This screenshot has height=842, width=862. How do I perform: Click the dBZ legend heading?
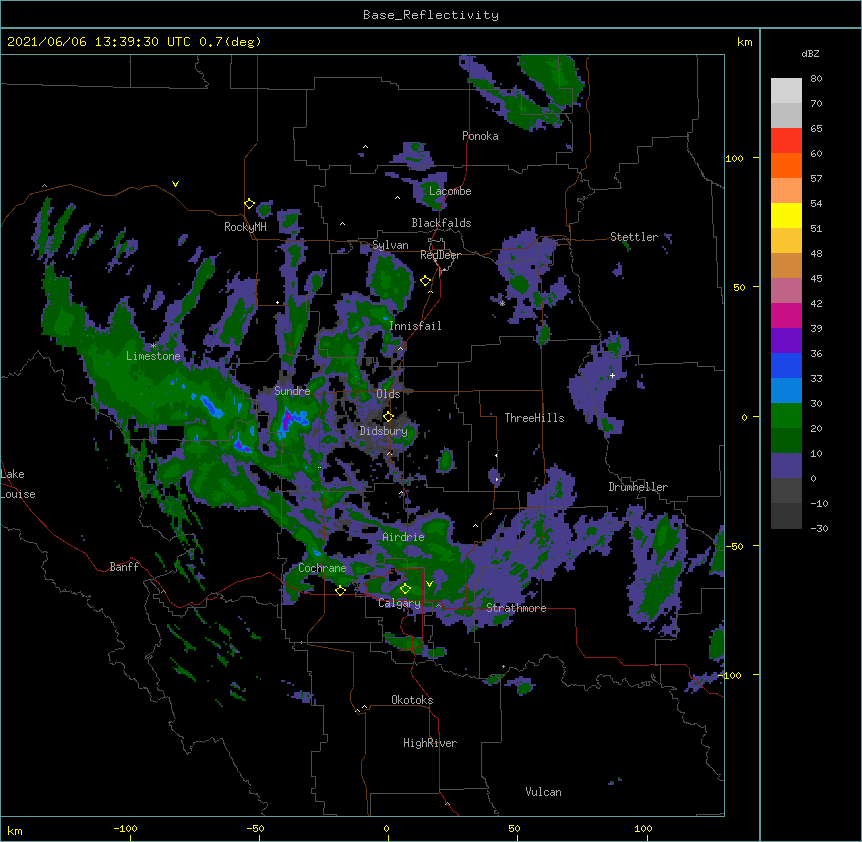tap(810, 53)
